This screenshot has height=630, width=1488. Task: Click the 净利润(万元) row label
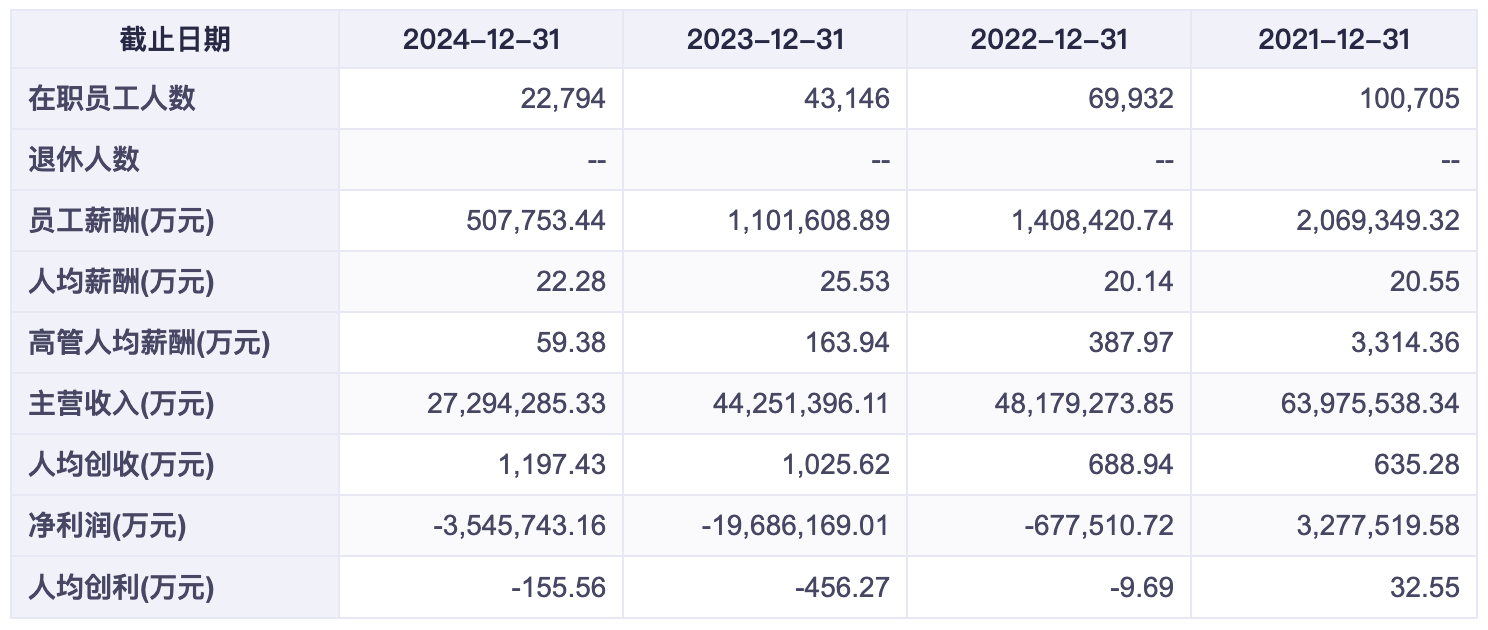107,526
